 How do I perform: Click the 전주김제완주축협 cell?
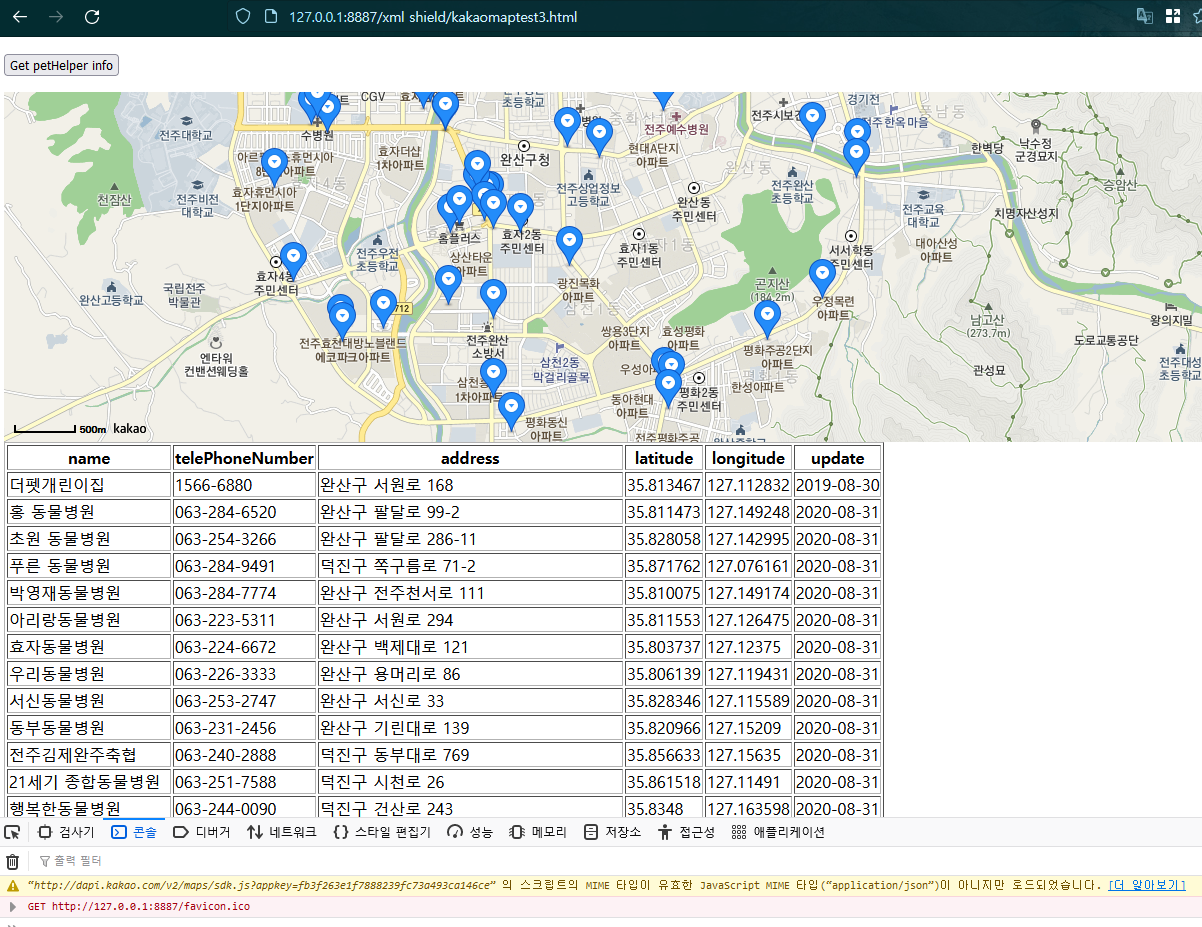[x=89, y=755]
